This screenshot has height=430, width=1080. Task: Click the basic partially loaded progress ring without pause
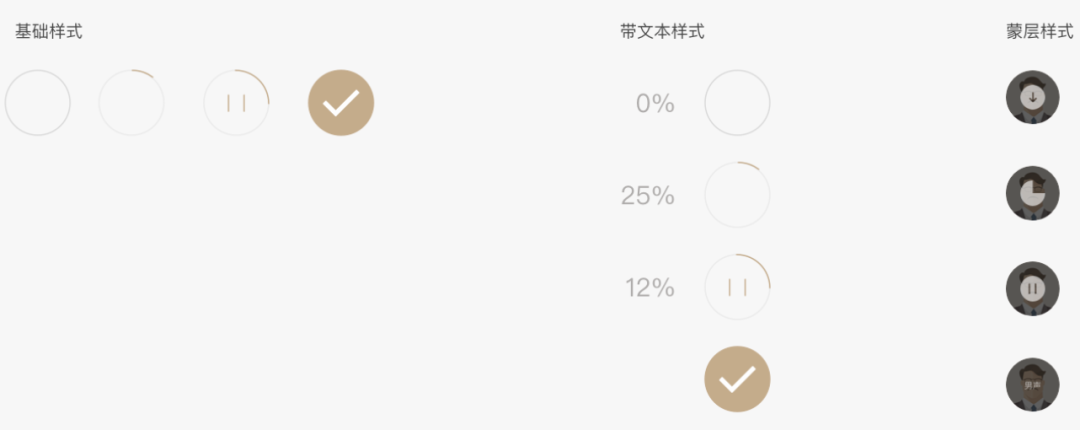[x=131, y=103]
